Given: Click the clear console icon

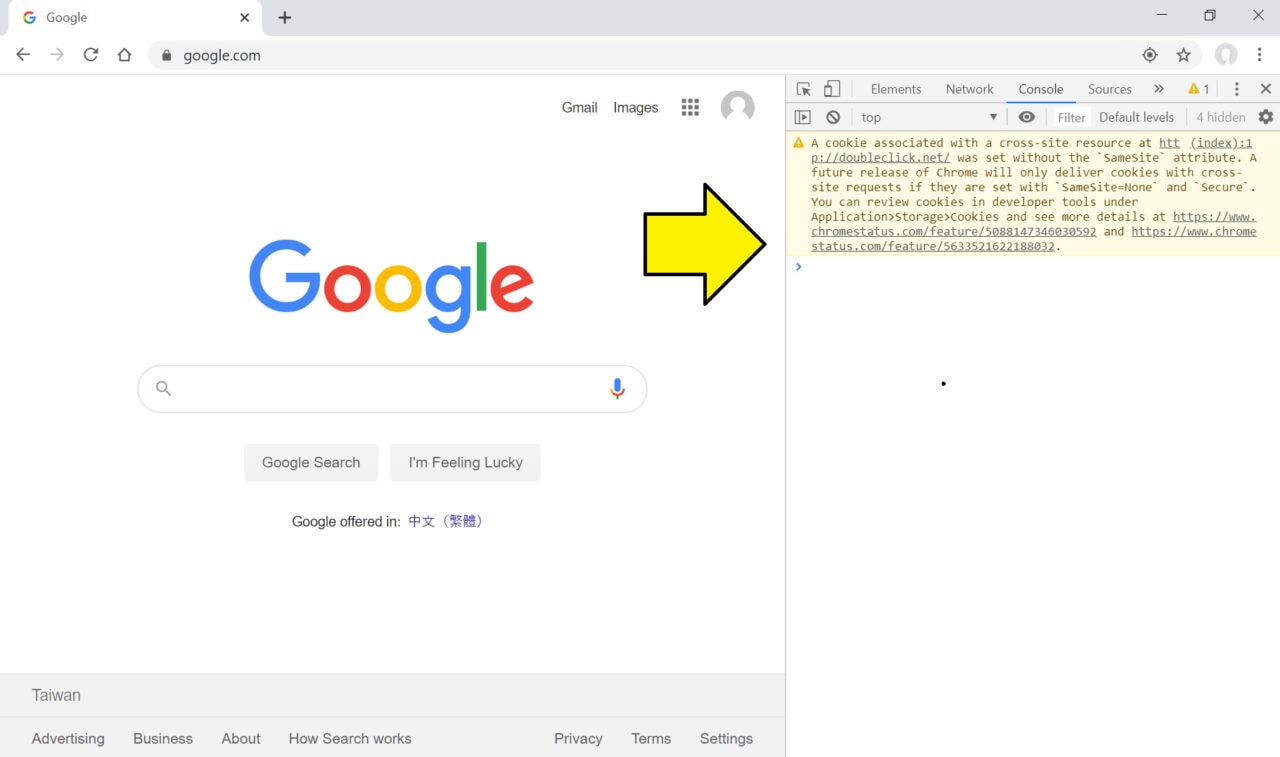Looking at the screenshot, I should [833, 117].
